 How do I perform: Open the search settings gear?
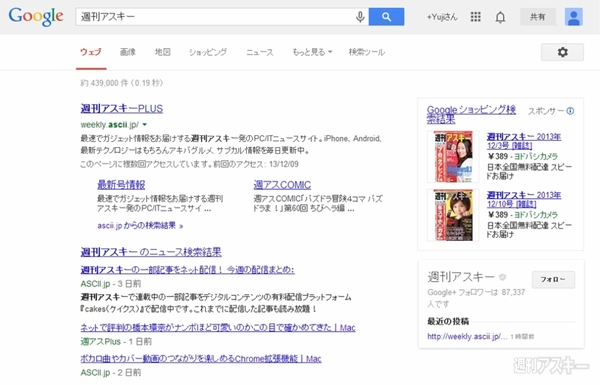pos(562,52)
